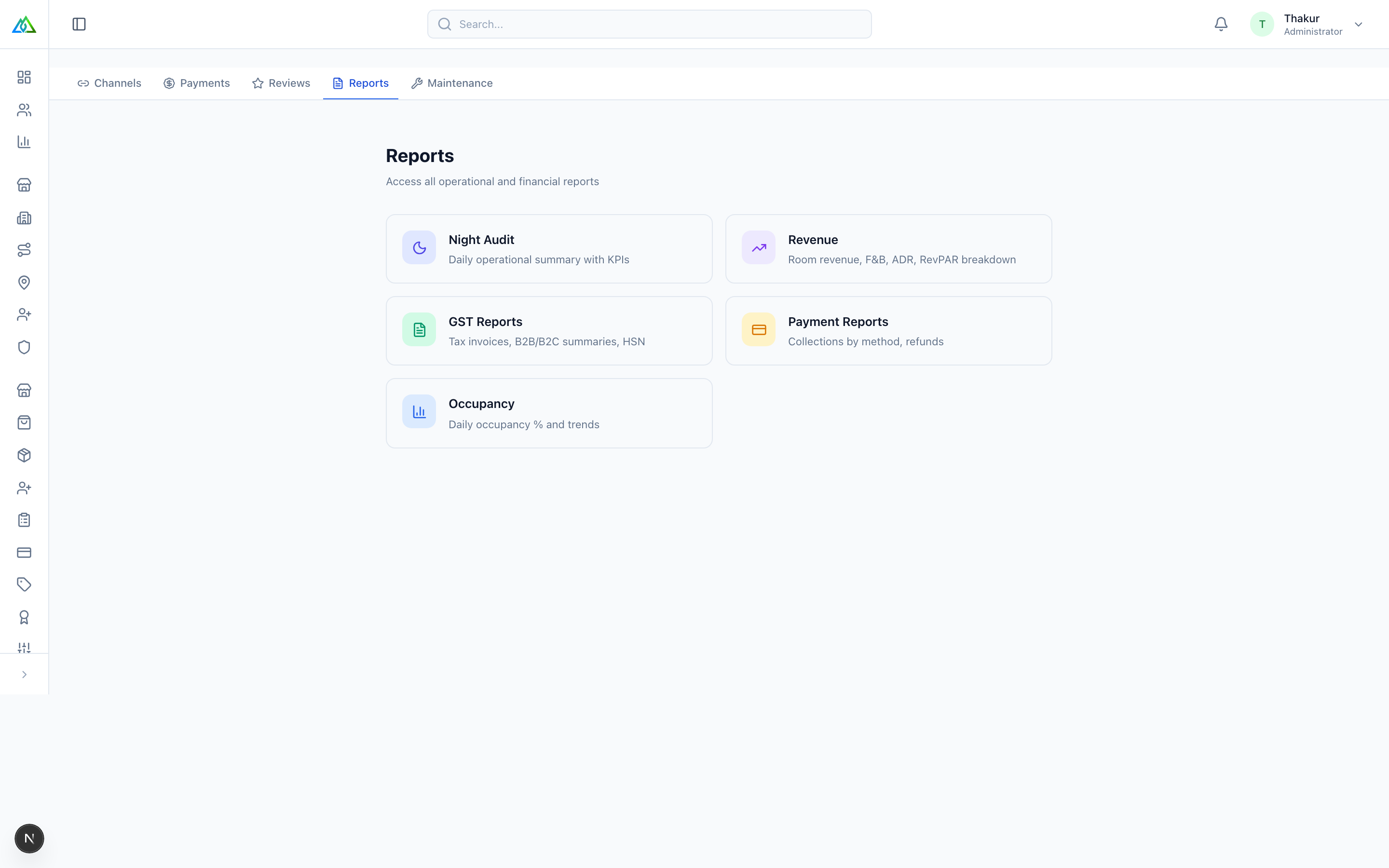The image size is (1389, 868).
Task: Open the Payment Reports card
Action: 888,331
